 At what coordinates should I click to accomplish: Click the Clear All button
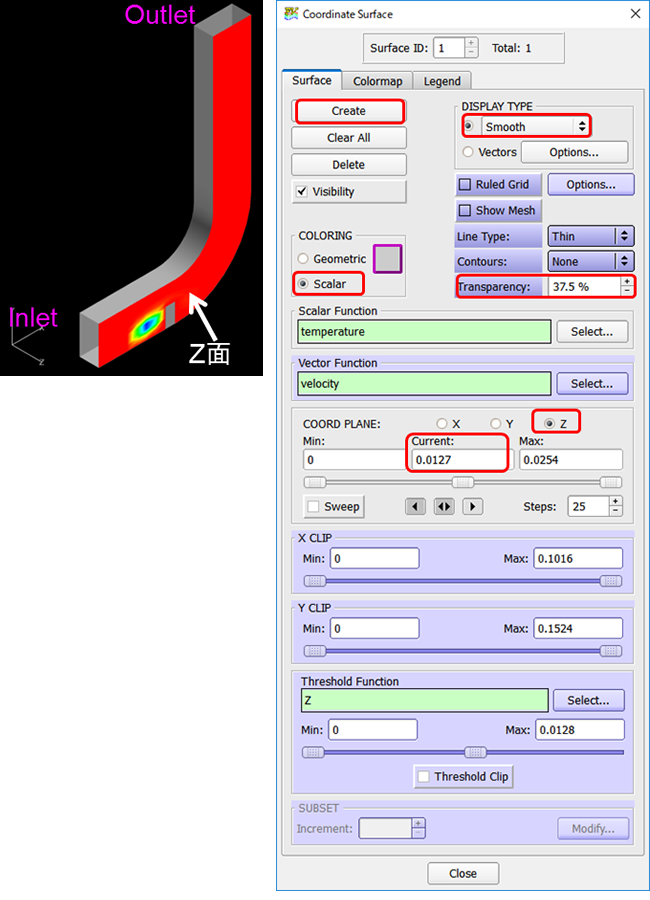pyautogui.click(x=348, y=138)
